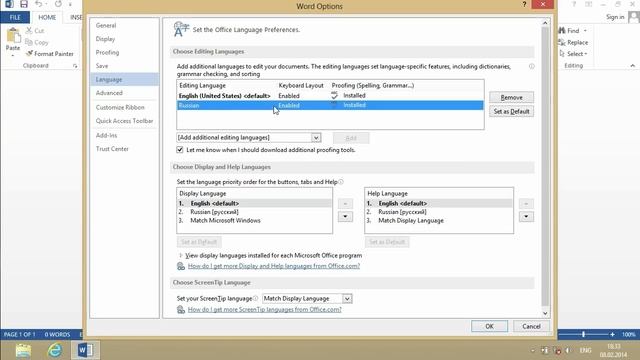640x360 pixels.
Task: Adjust the zoom slider in the status bar
Action: coord(584,334)
